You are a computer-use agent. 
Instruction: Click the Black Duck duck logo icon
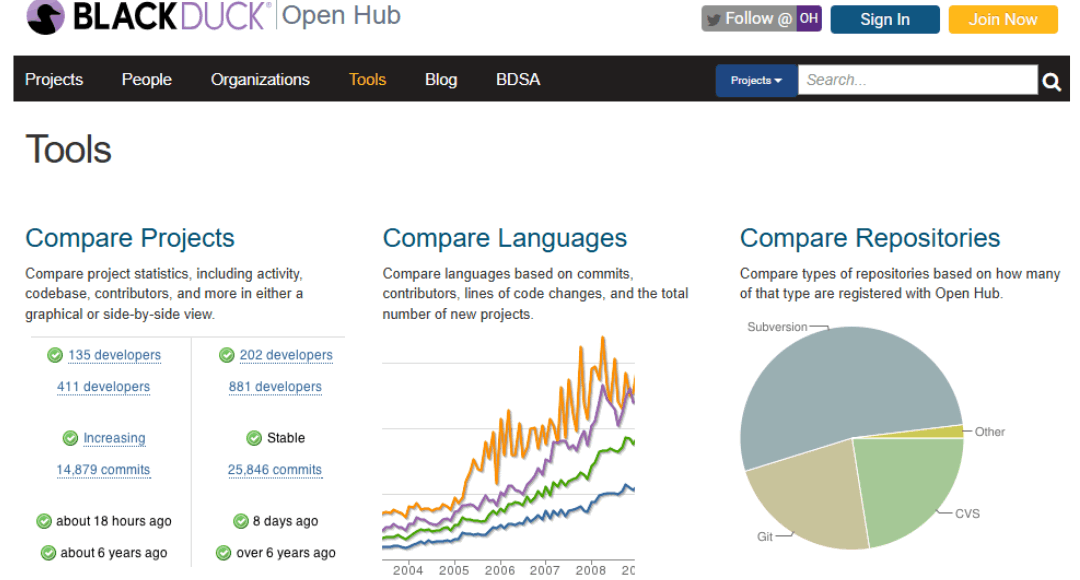click(x=45, y=17)
